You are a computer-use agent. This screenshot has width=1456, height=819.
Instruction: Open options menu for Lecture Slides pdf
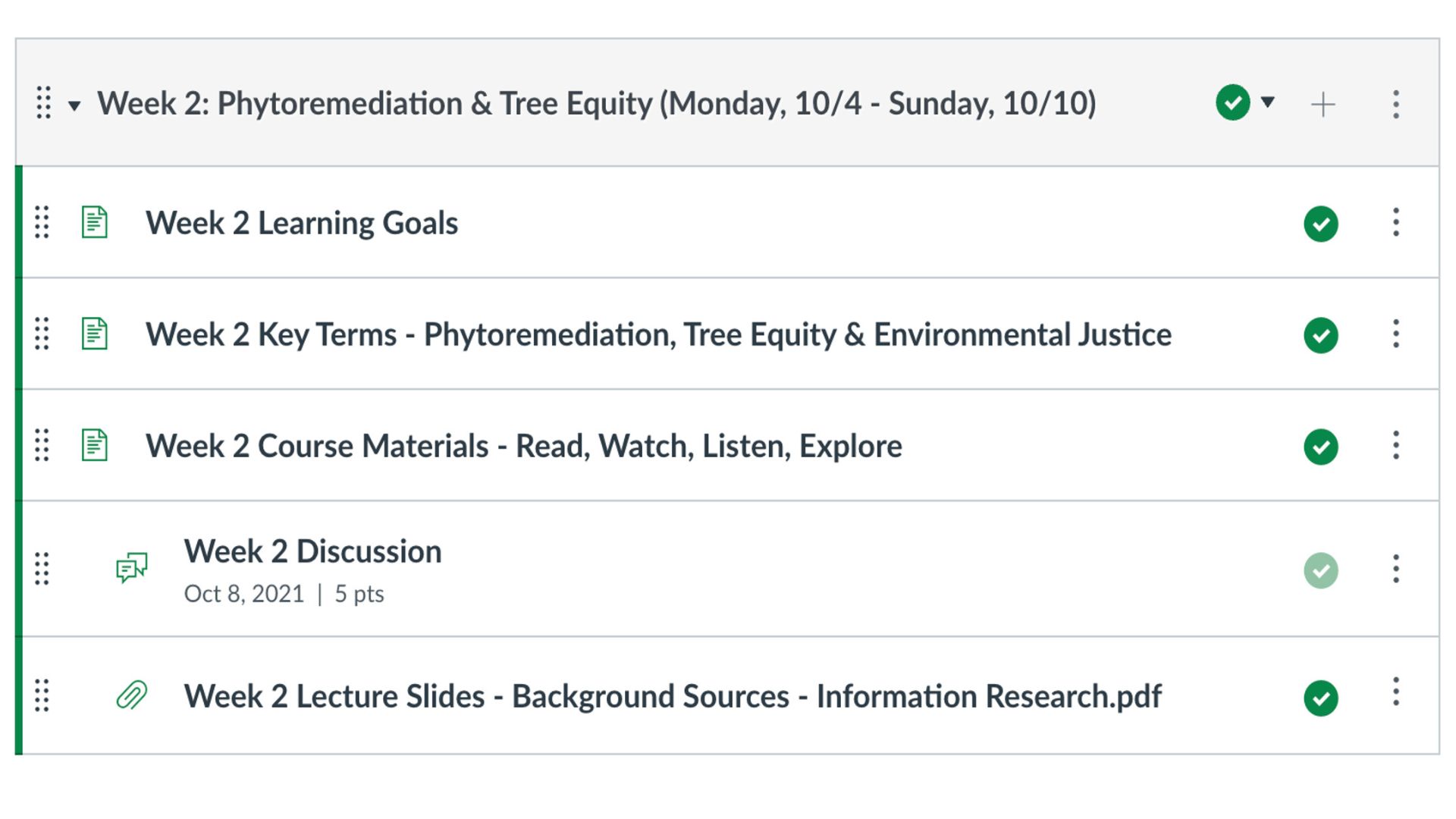coord(1395,692)
